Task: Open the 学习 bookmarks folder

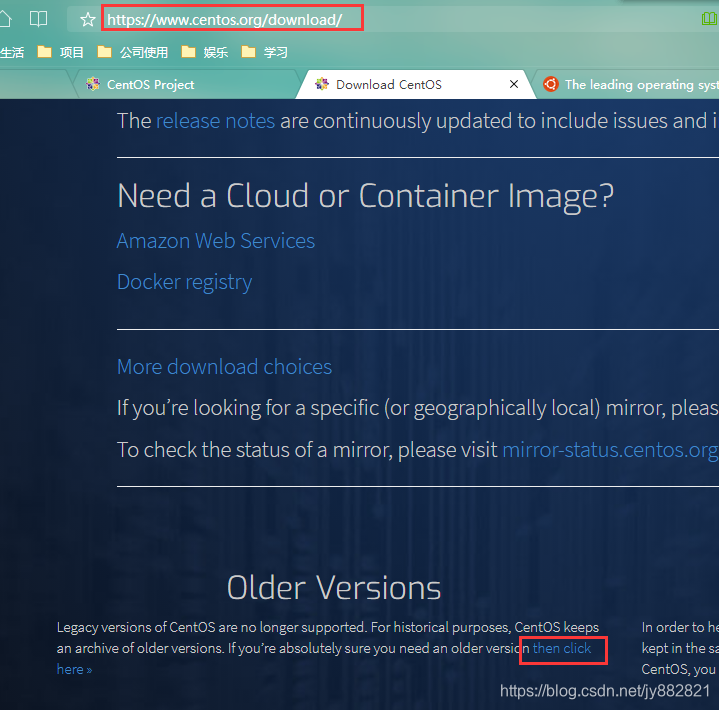Action: pyautogui.click(x=265, y=52)
